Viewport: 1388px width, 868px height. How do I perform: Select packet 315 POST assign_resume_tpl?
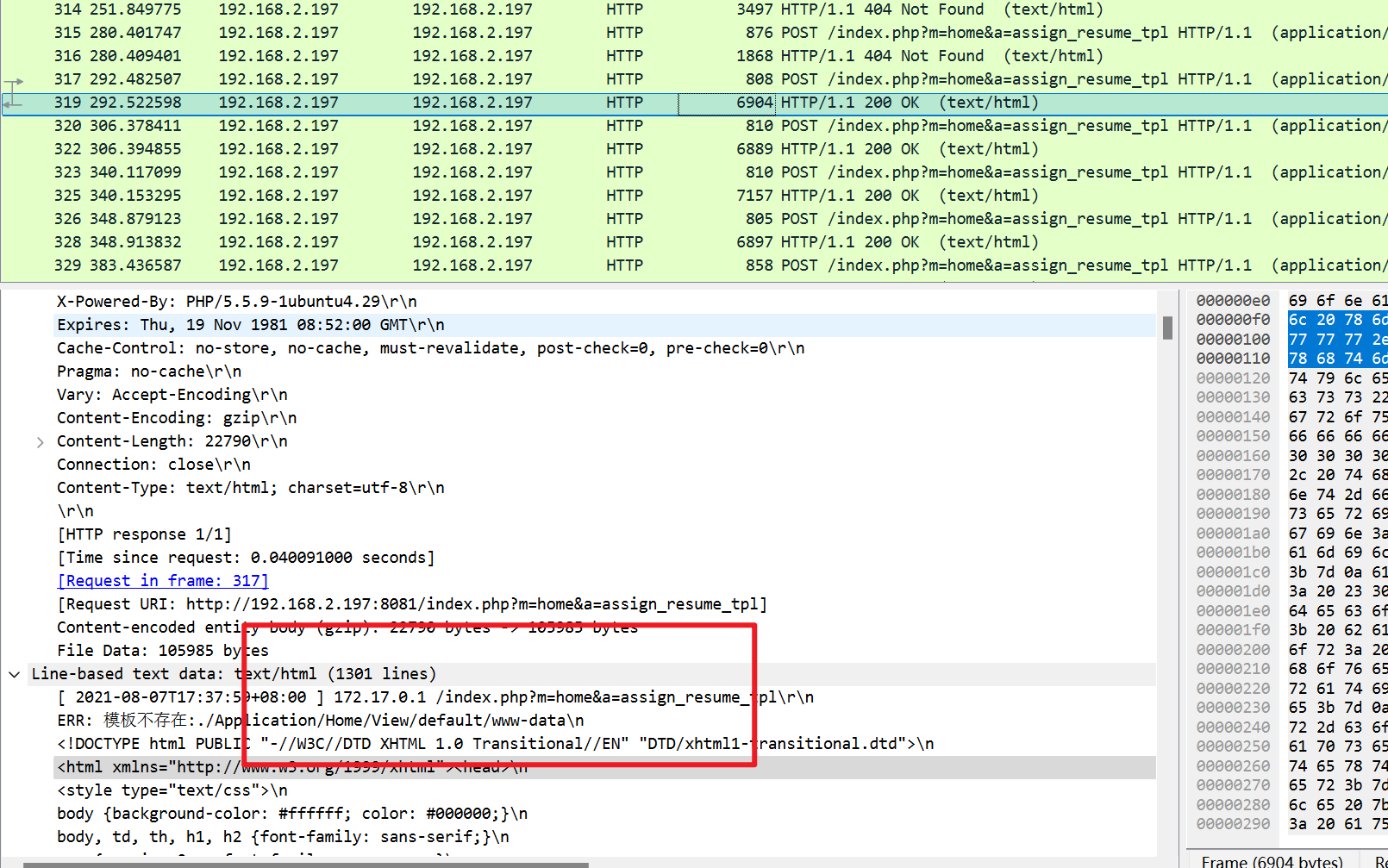click(694, 33)
